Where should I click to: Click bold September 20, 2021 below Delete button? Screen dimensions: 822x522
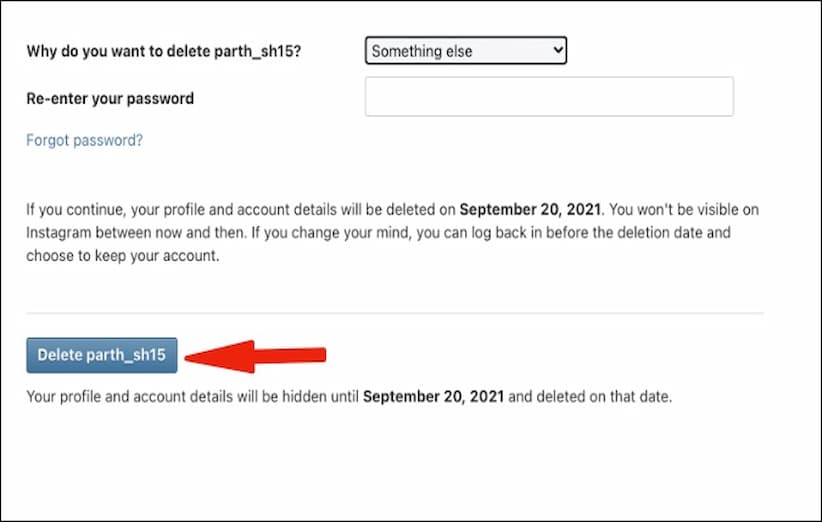point(434,397)
